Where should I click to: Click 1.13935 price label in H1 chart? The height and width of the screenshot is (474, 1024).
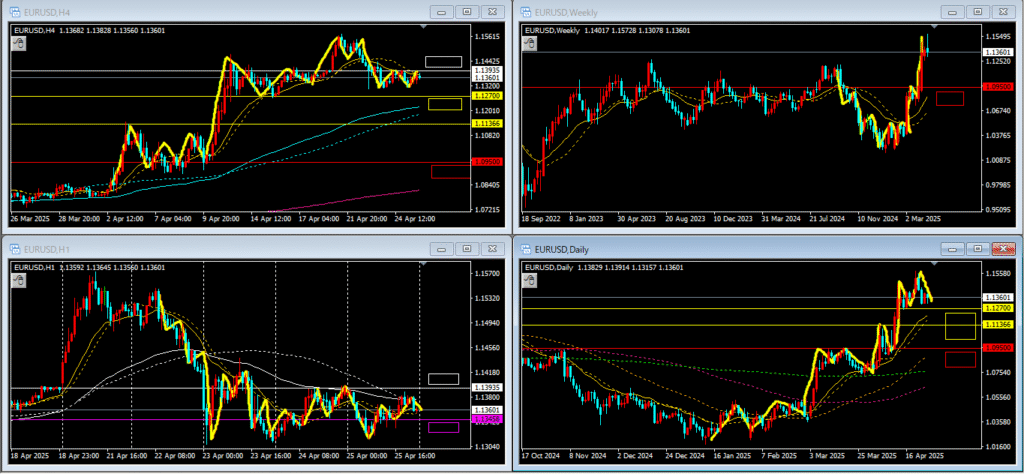coord(489,388)
